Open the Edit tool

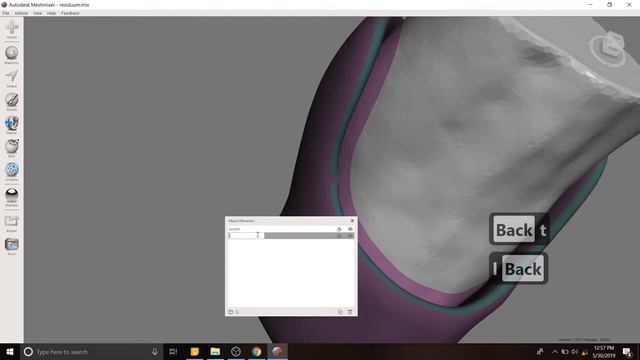click(x=11, y=148)
